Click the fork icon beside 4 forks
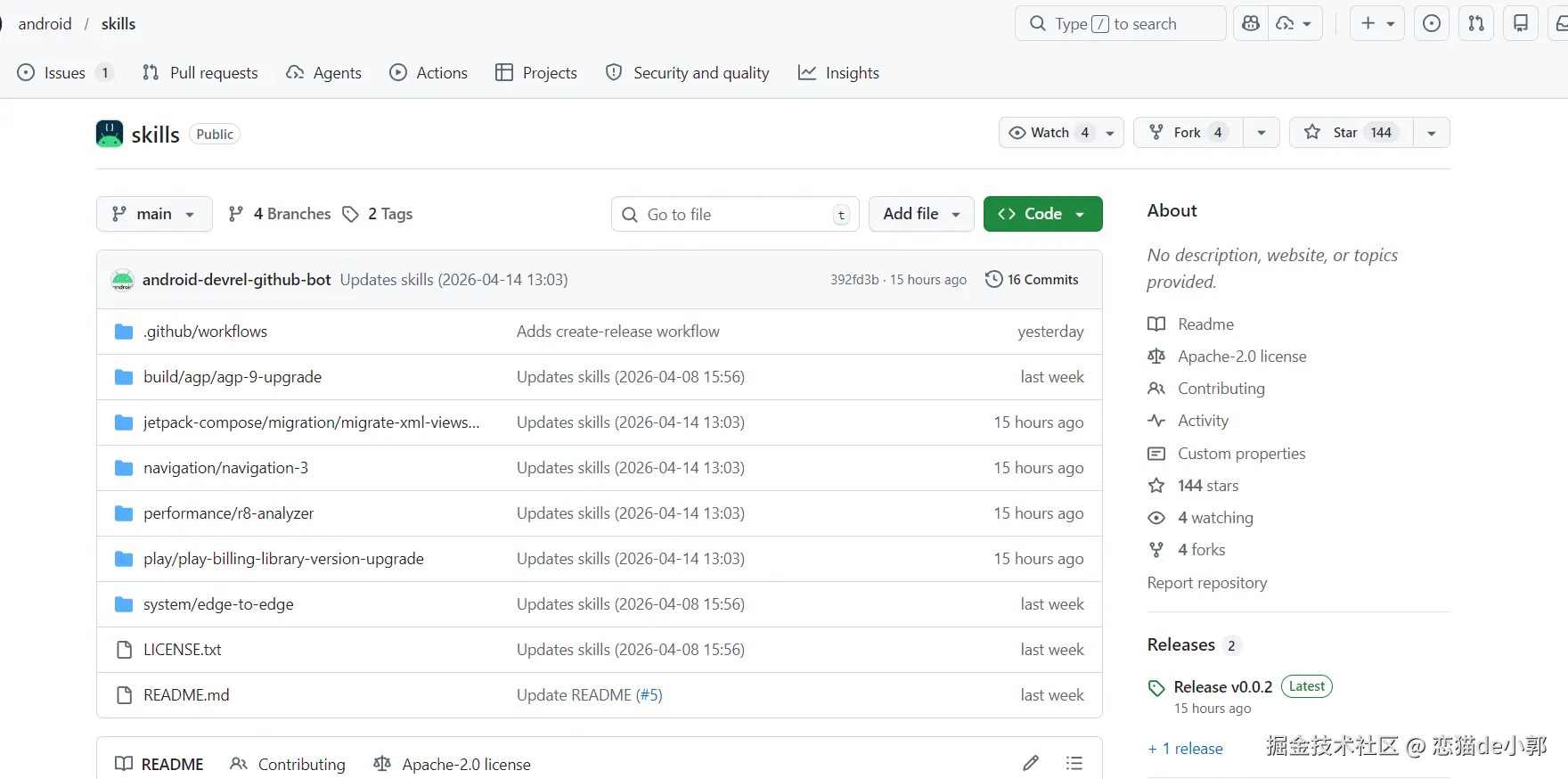 (1156, 550)
